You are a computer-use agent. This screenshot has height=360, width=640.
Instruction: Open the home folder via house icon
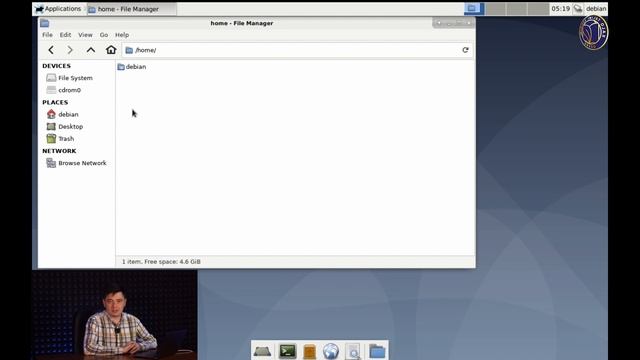pos(111,50)
